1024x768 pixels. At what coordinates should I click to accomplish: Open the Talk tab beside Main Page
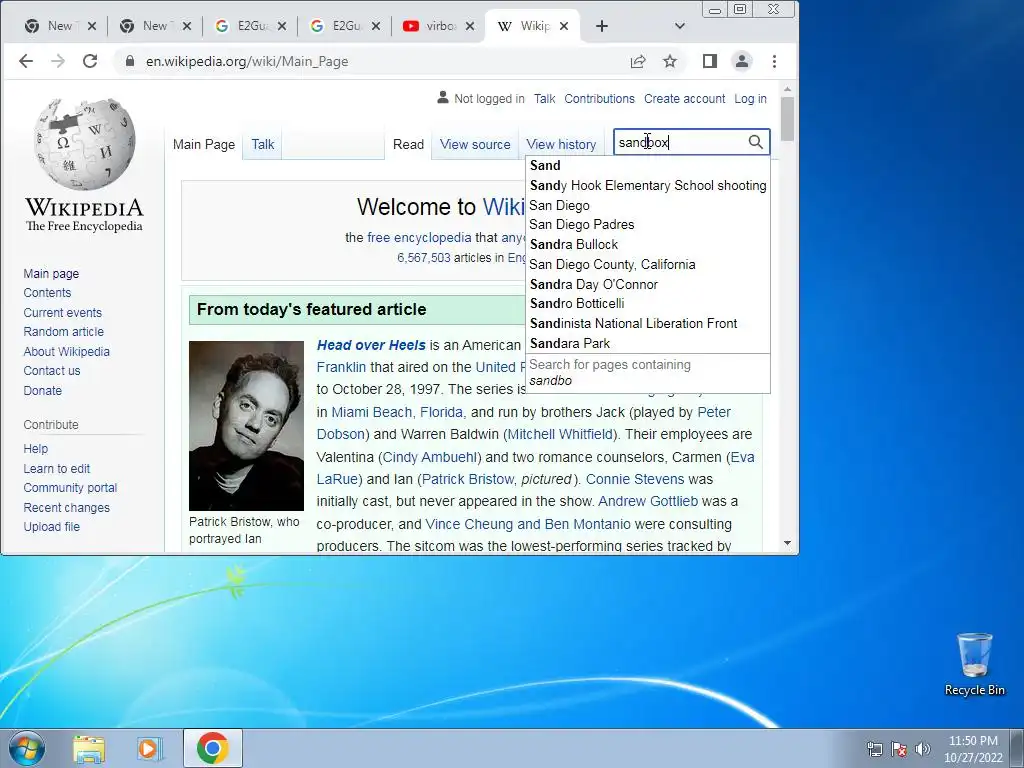(x=263, y=144)
